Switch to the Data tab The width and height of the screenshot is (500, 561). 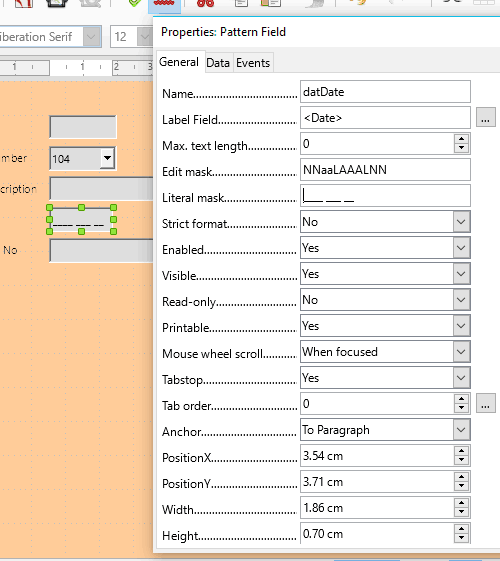point(218,63)
